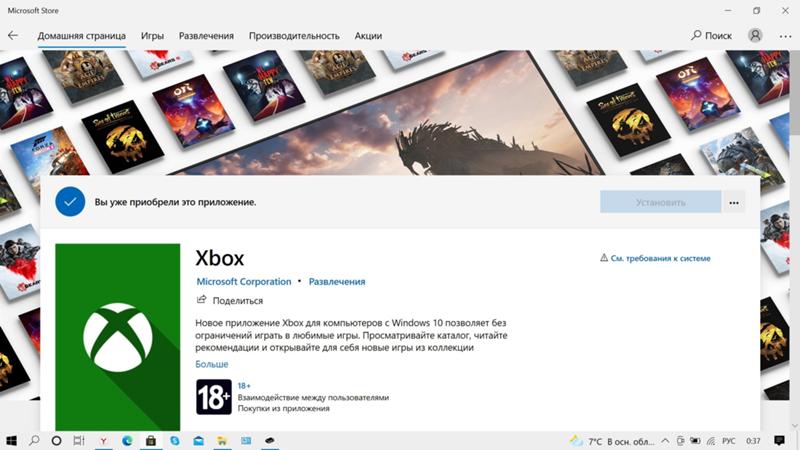Expand the description with Больше

coord(212,364)
